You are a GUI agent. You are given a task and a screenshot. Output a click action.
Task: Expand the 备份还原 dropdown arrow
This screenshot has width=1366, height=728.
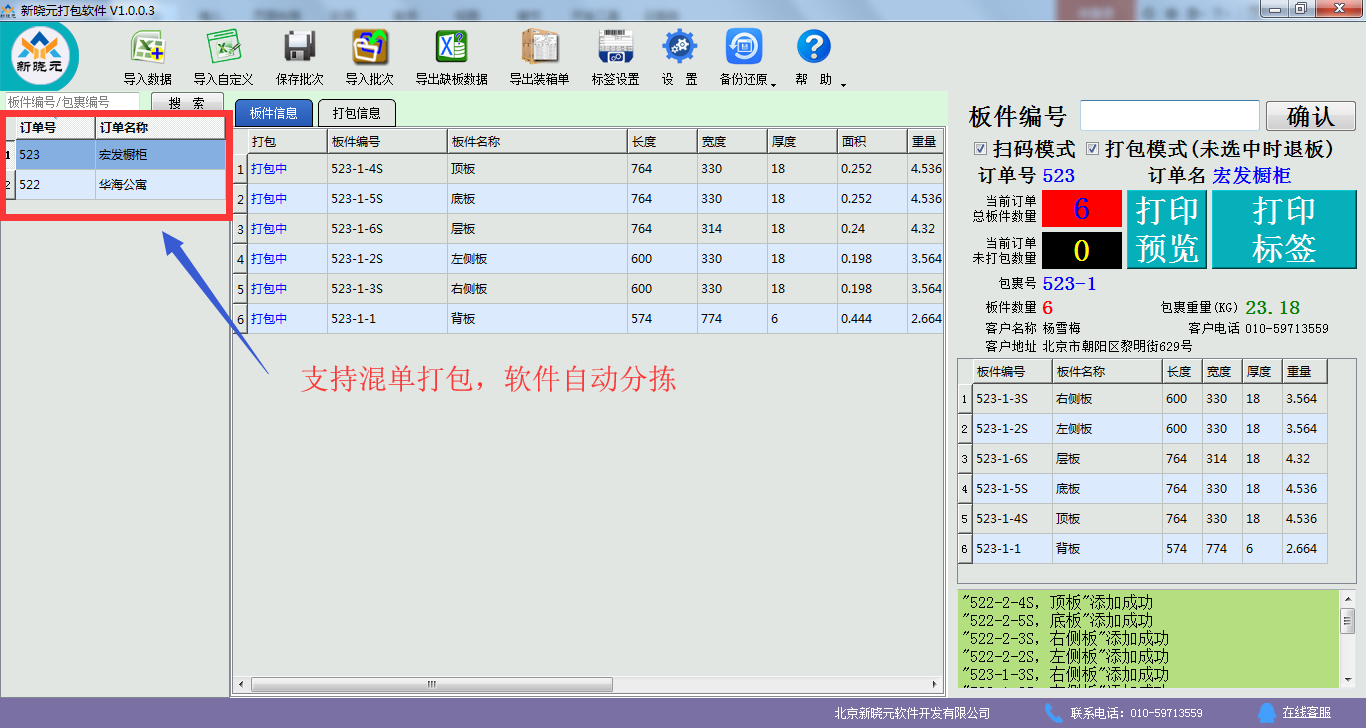tap(774, 84)
